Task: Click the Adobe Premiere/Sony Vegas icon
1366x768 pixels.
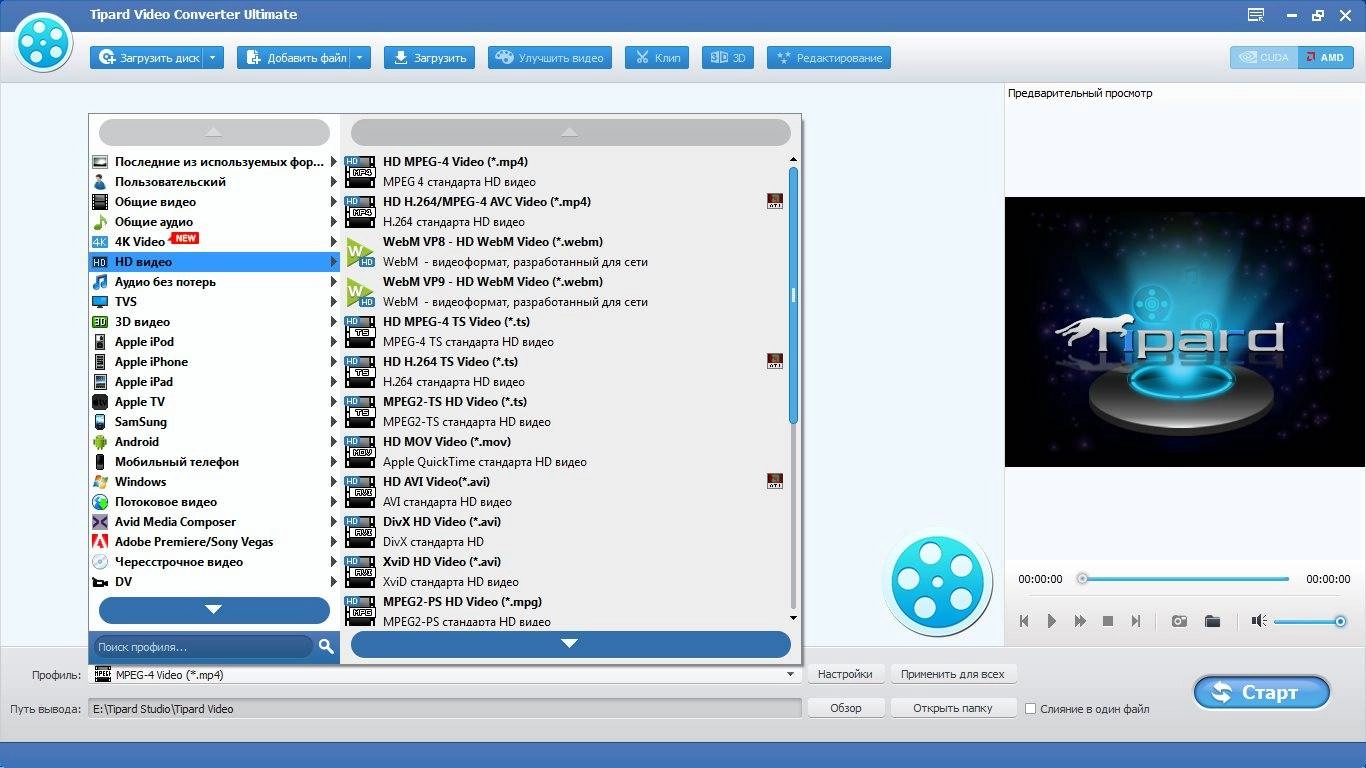Action: 100,541
